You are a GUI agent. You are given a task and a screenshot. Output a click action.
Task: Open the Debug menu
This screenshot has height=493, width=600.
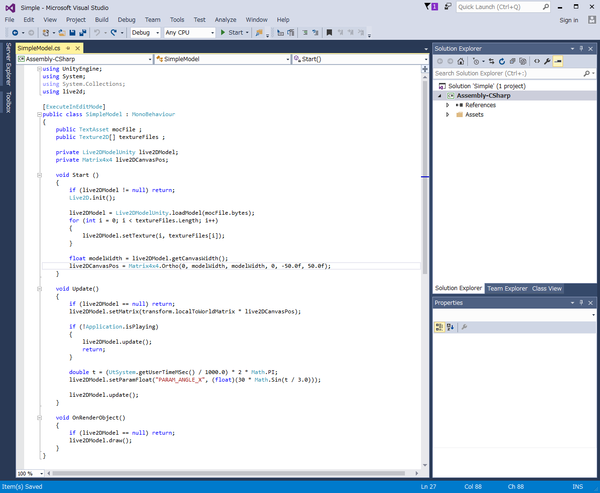coord(126,20)
